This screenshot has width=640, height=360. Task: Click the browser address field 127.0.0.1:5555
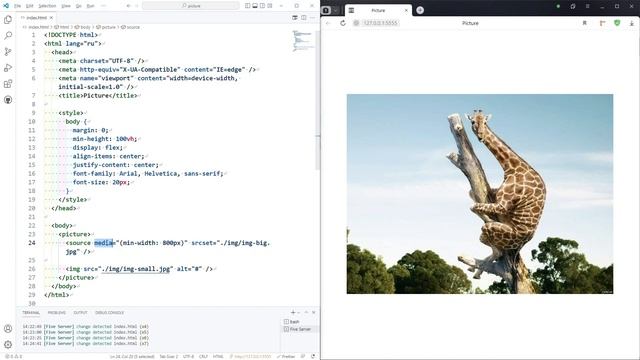[380, 23]
